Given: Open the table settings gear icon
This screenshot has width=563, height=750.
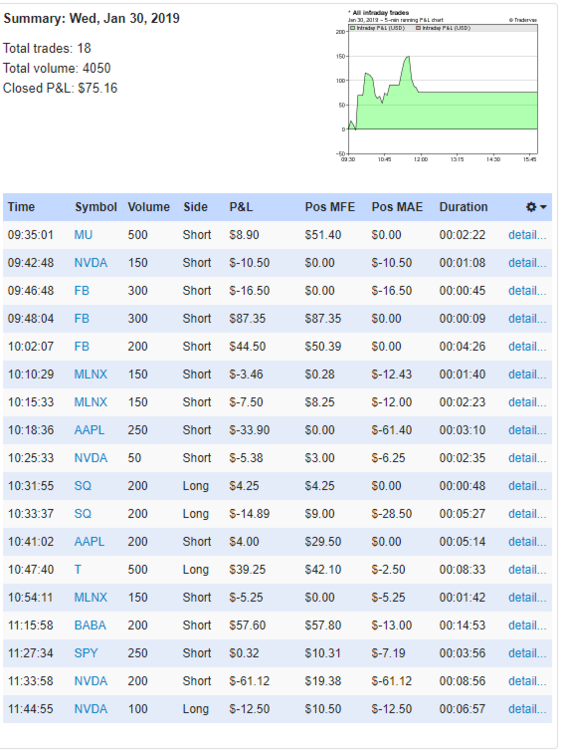Looking at the screenshot, I should click(530, 207).
